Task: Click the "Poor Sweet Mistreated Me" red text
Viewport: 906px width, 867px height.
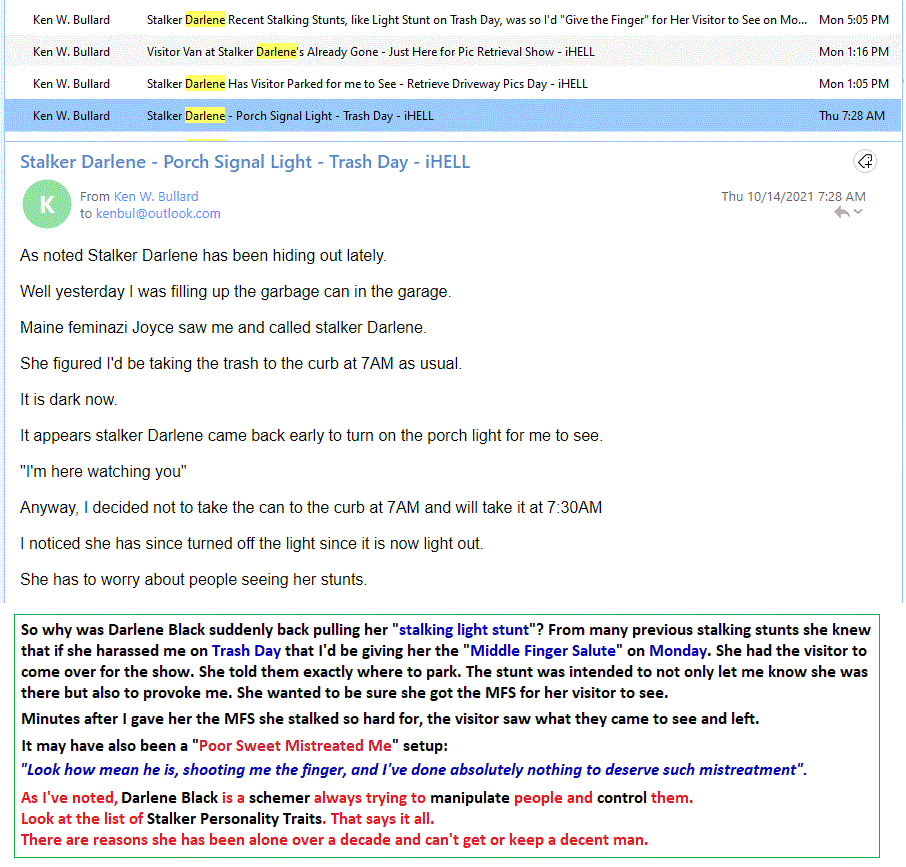Action: click(x=295, y=746)
